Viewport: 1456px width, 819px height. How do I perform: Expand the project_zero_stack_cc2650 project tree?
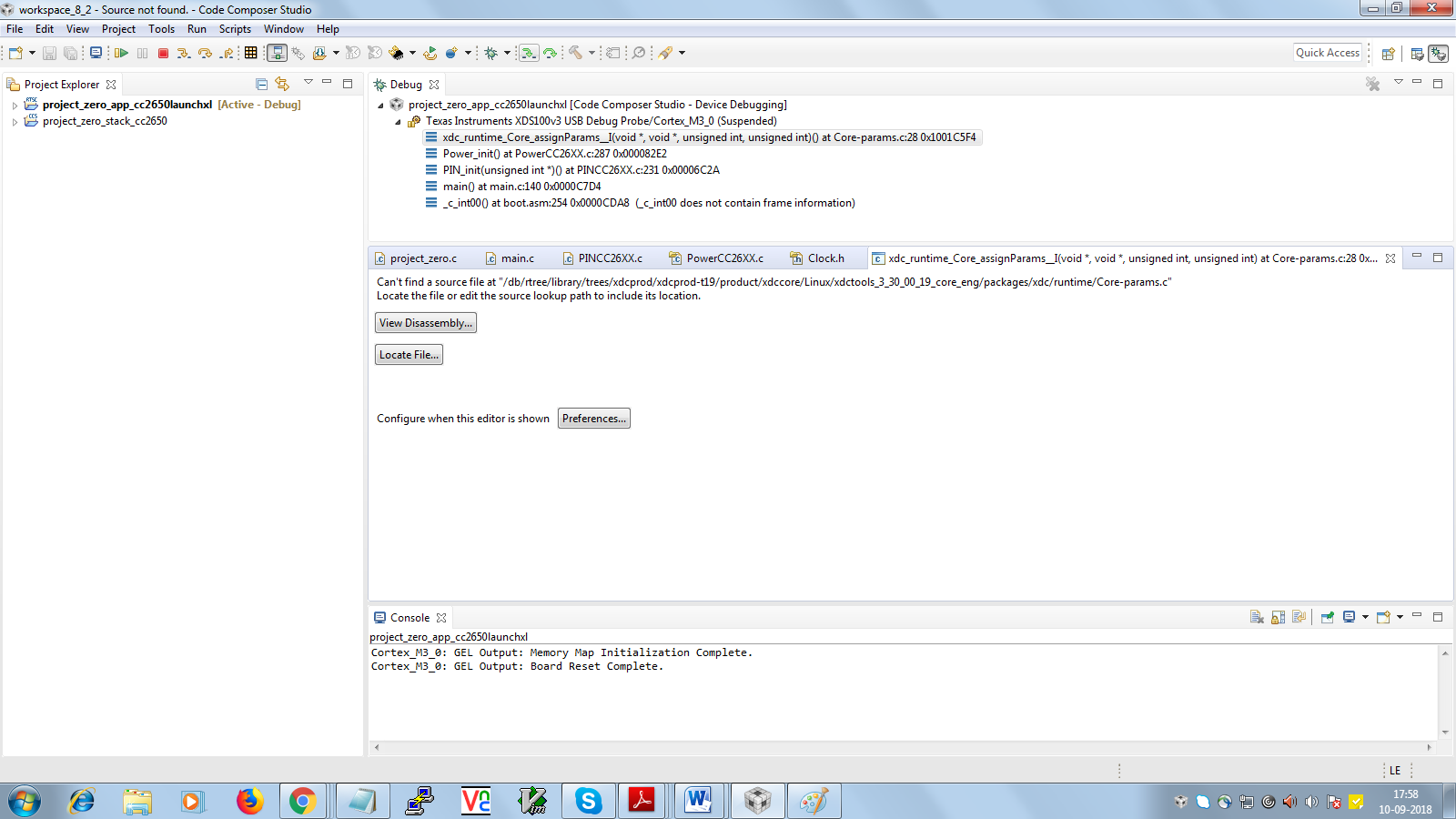(x=15, y=122)
